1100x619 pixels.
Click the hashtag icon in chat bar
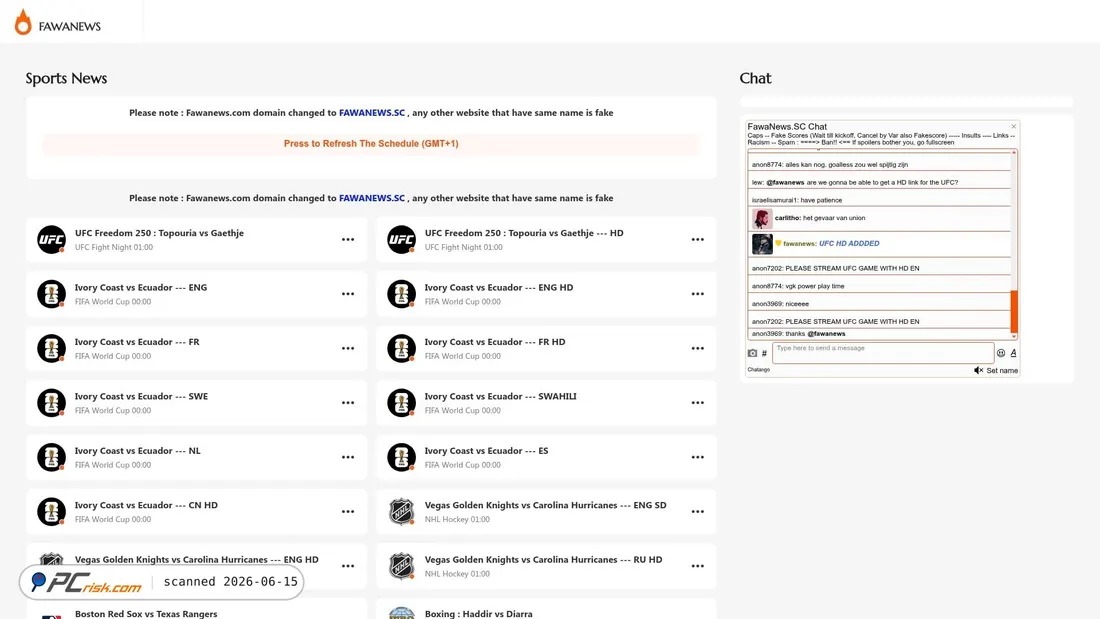pyautogui.click(x=764, y=353)
